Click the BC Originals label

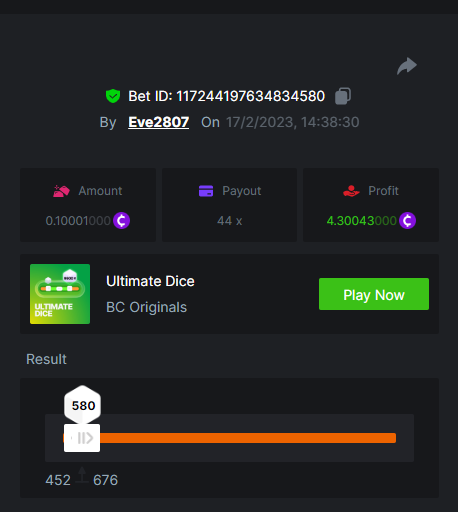coord(146,307)
